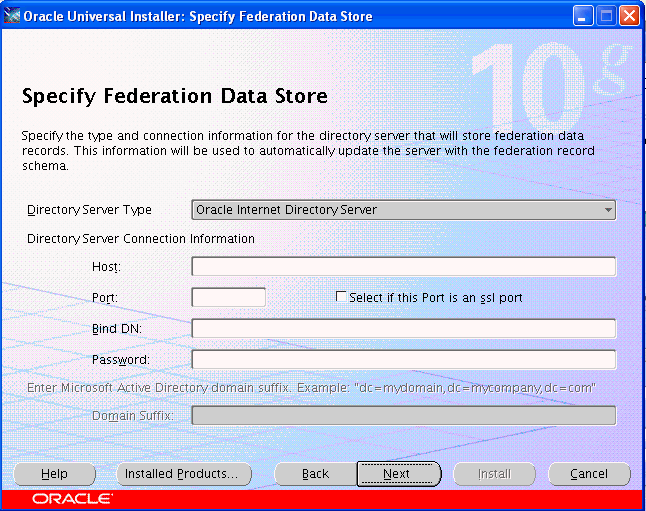Go Back to the previous installer step
646x511 pixels.
tap(315, 474)
